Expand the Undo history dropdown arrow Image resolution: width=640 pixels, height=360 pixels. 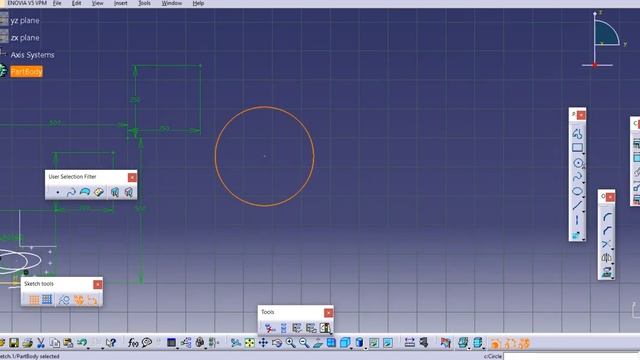[88, 348]
